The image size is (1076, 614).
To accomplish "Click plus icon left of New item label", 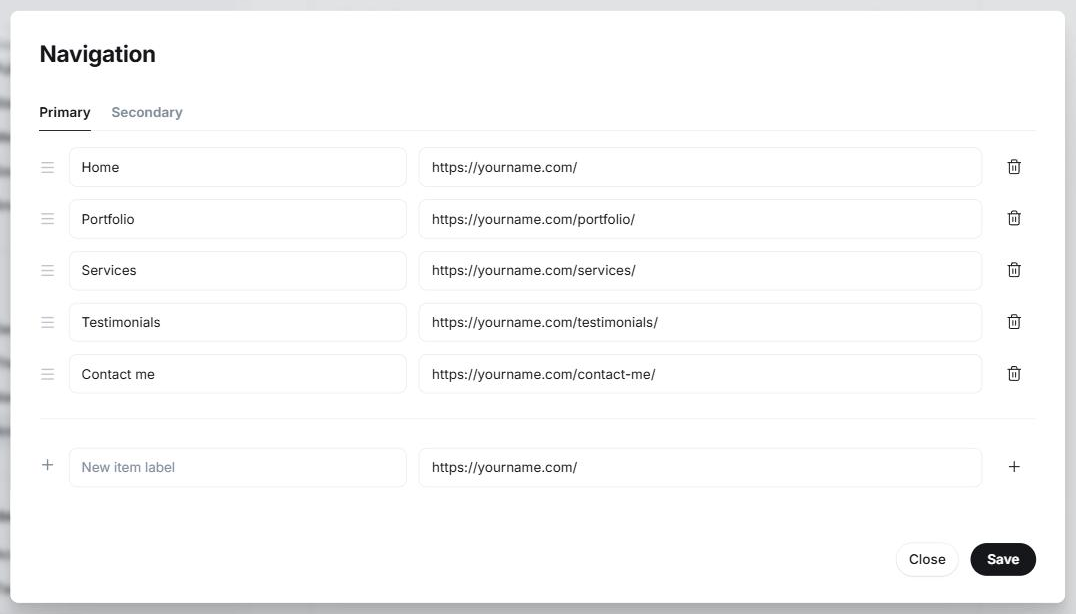I will click(x=47, y=465).
